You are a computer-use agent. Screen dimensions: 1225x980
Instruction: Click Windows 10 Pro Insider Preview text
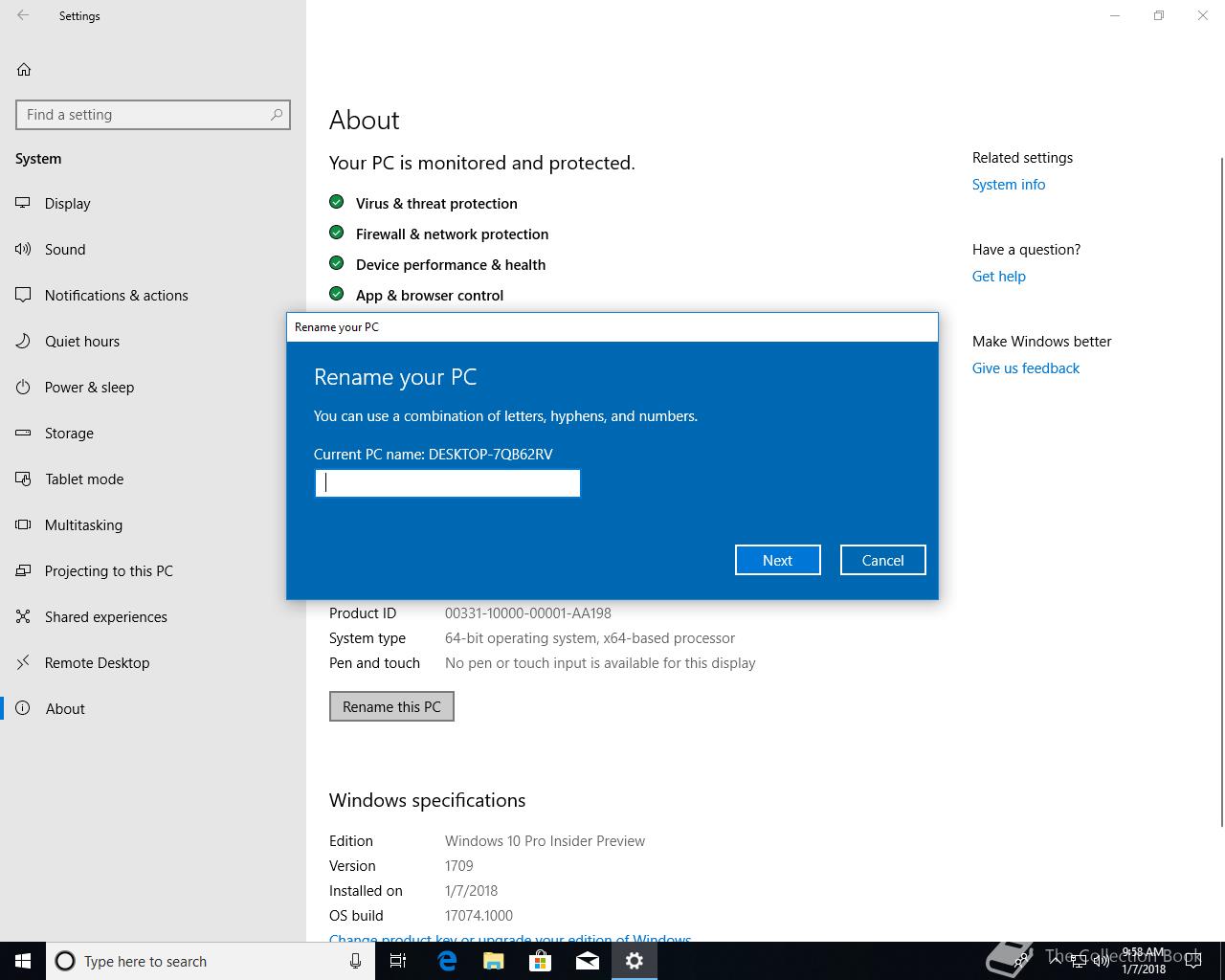click(545, 840)
